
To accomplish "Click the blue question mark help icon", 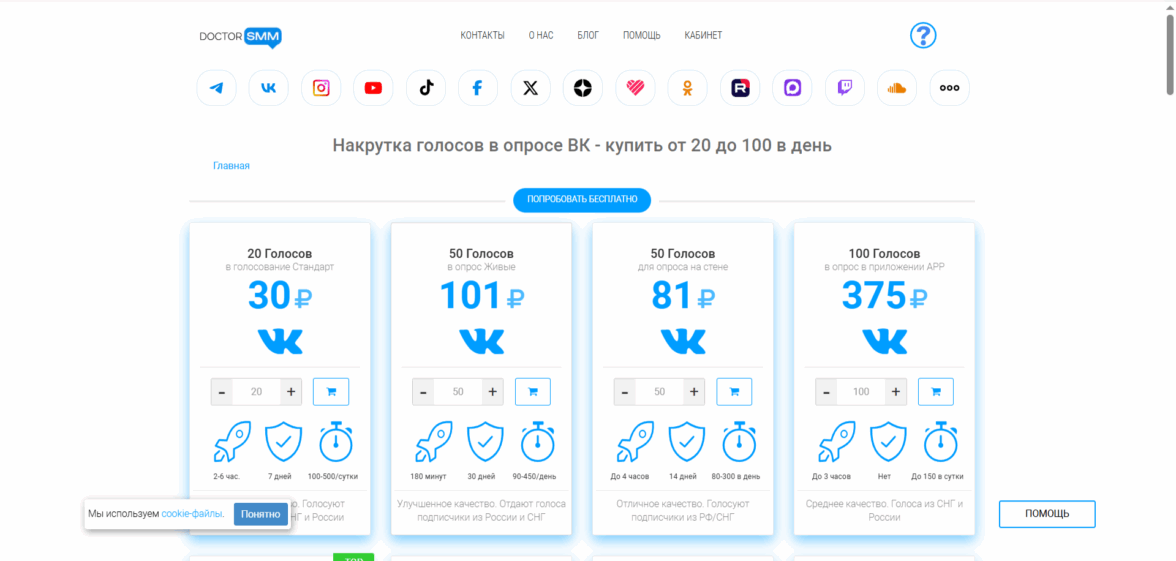I will (922, 36).
